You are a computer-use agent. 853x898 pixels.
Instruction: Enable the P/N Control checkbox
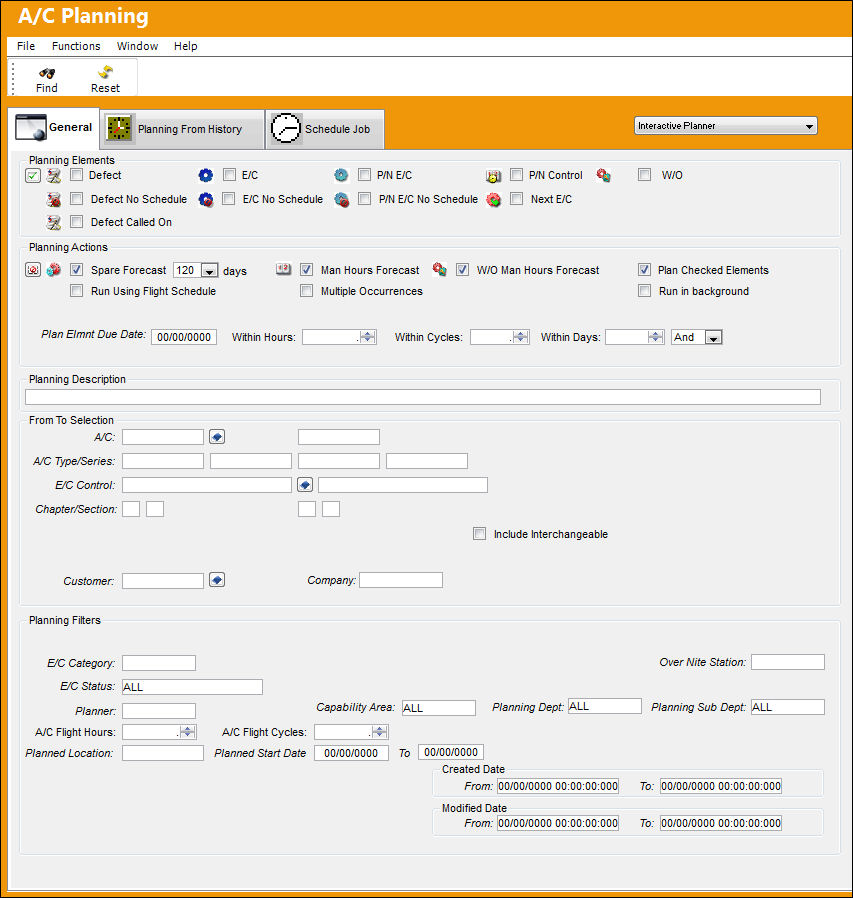(516, 175)
